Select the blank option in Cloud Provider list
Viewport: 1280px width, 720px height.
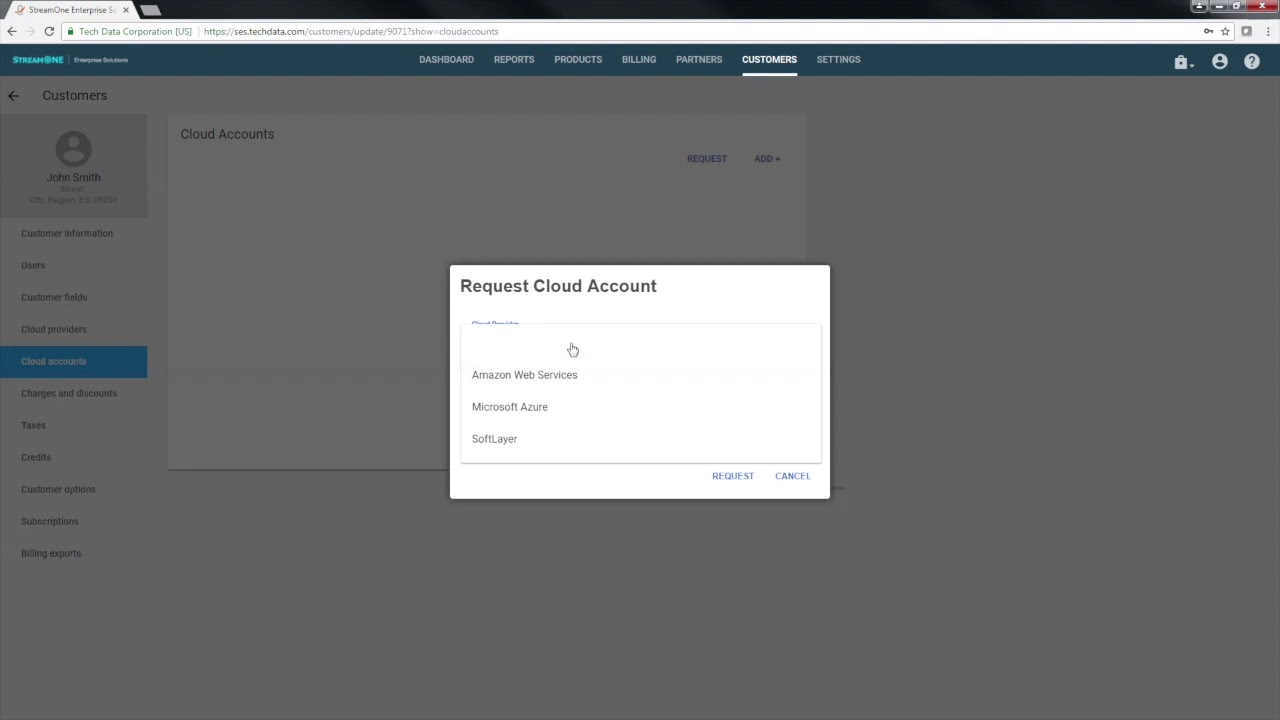click(640, 345)
